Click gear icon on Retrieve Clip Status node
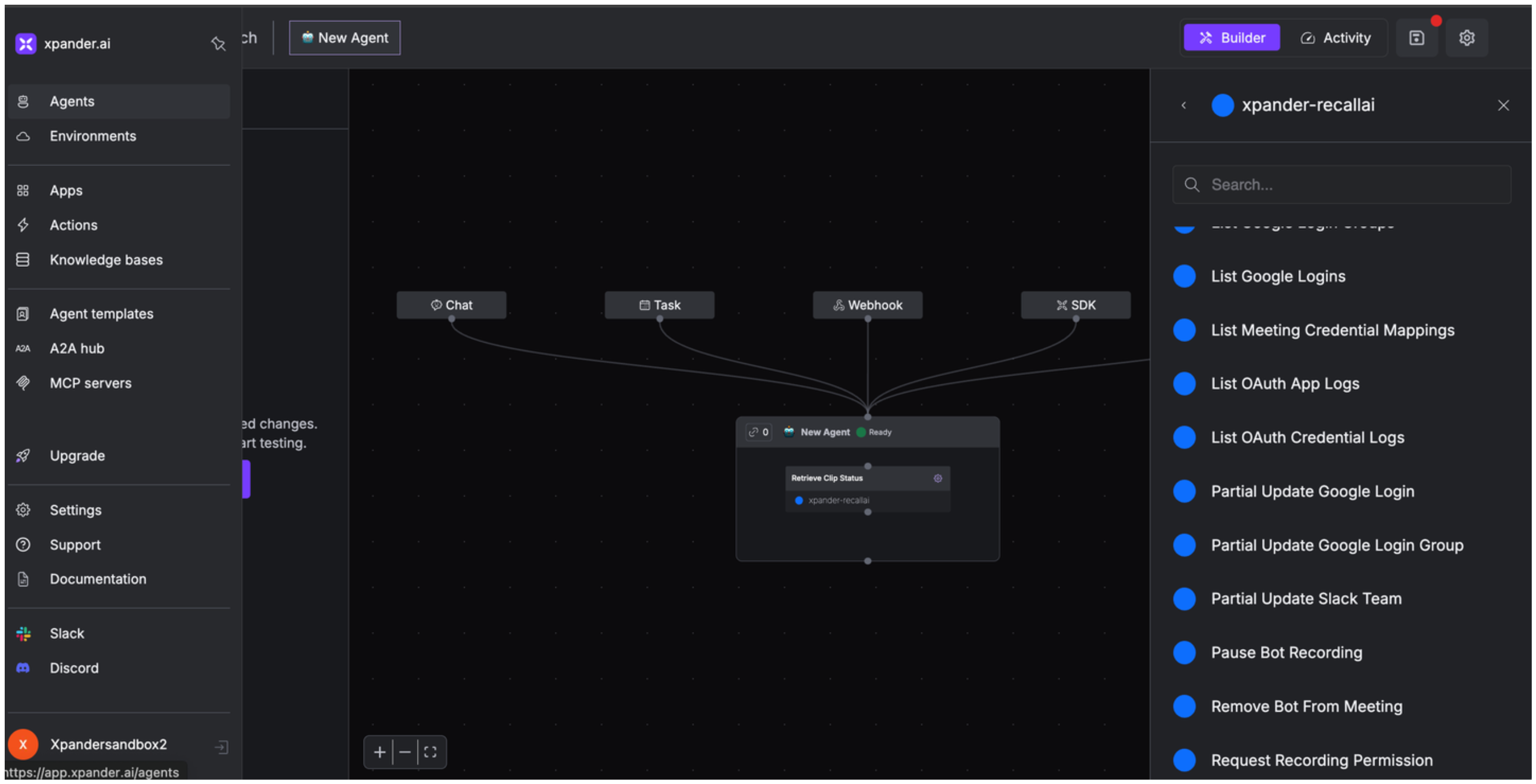 pyautogui.click(x=938, y=478)
